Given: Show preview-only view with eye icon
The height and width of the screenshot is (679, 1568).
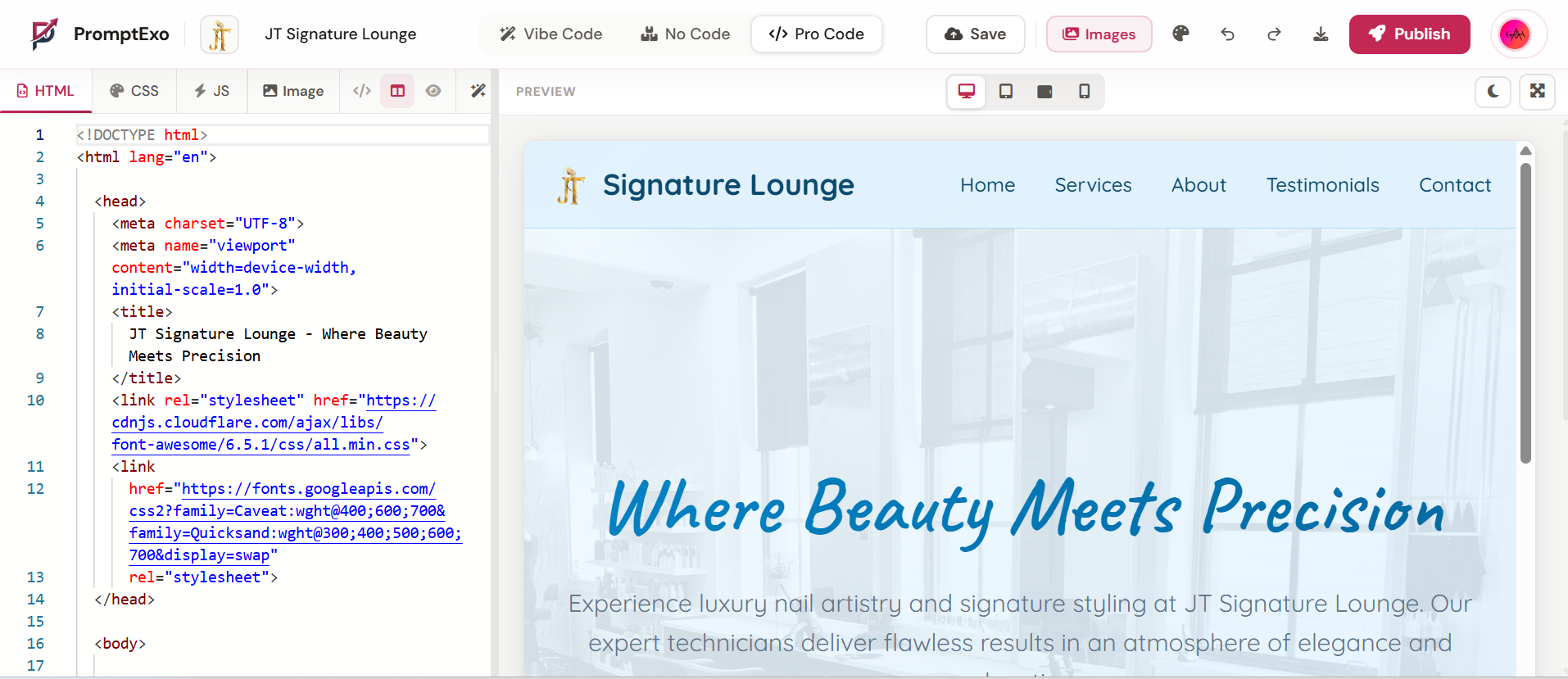Looking at the screenshot, I should [x=433, y=91].
